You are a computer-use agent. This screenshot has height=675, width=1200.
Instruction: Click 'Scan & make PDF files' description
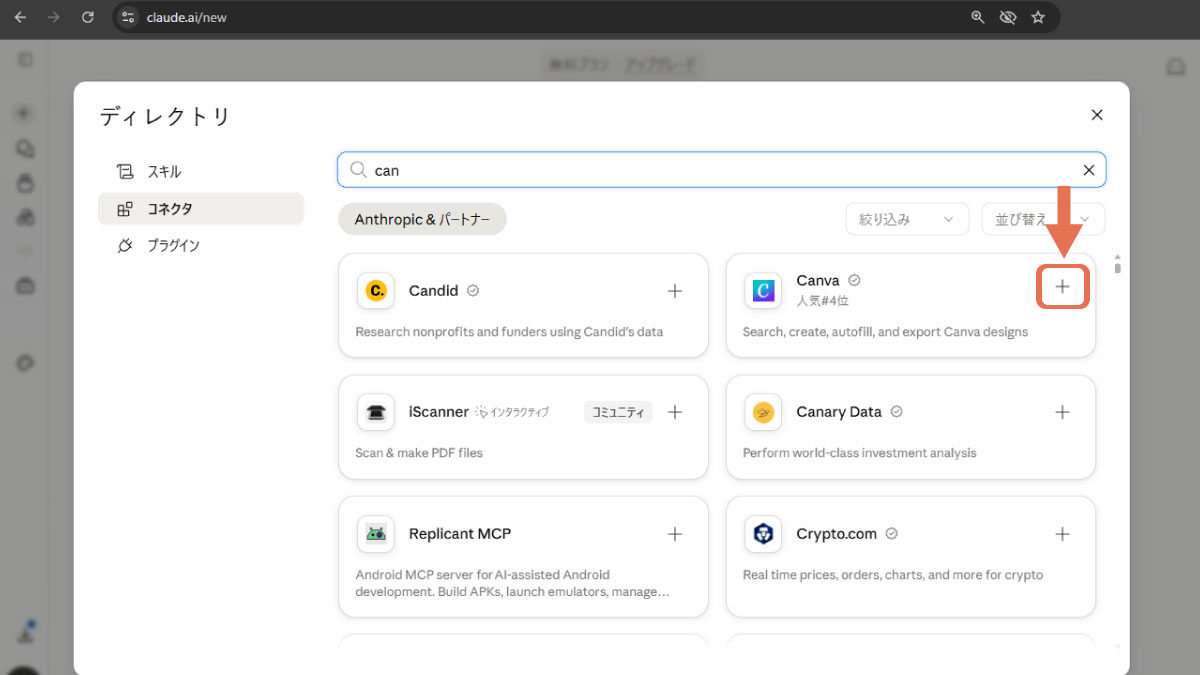click(419, 453)
